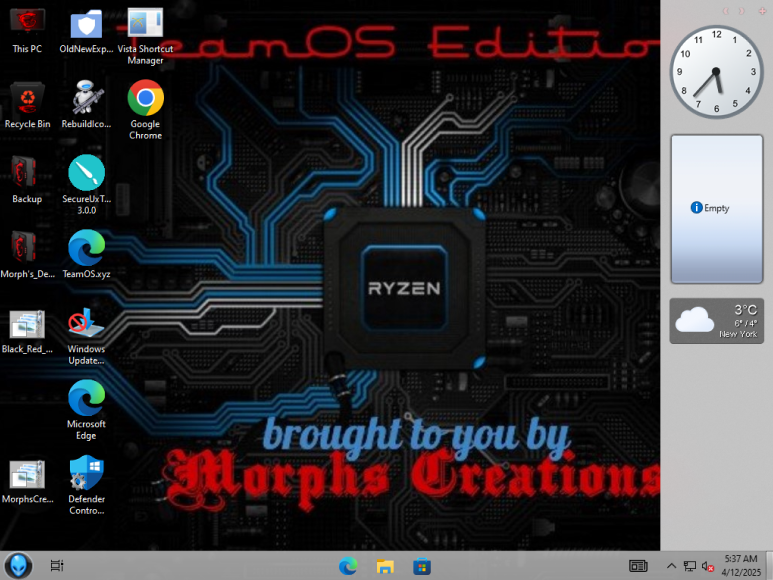Select the Google Chrome desktop shortcut
The width and height of the screenshot is (773, 580).
(x=145, y=109)
